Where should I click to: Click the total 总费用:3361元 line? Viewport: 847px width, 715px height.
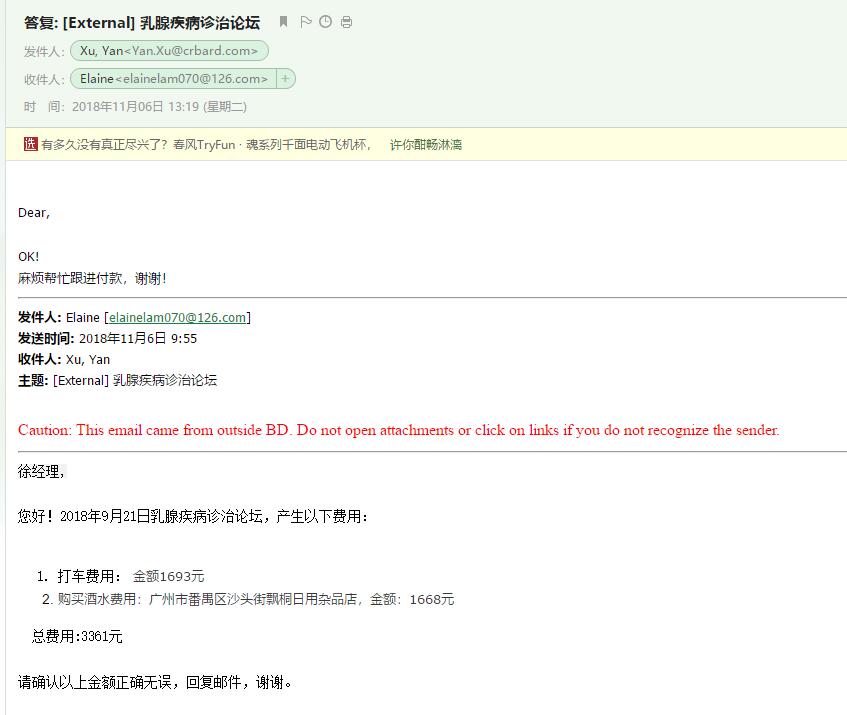click(x=77, y=636)
